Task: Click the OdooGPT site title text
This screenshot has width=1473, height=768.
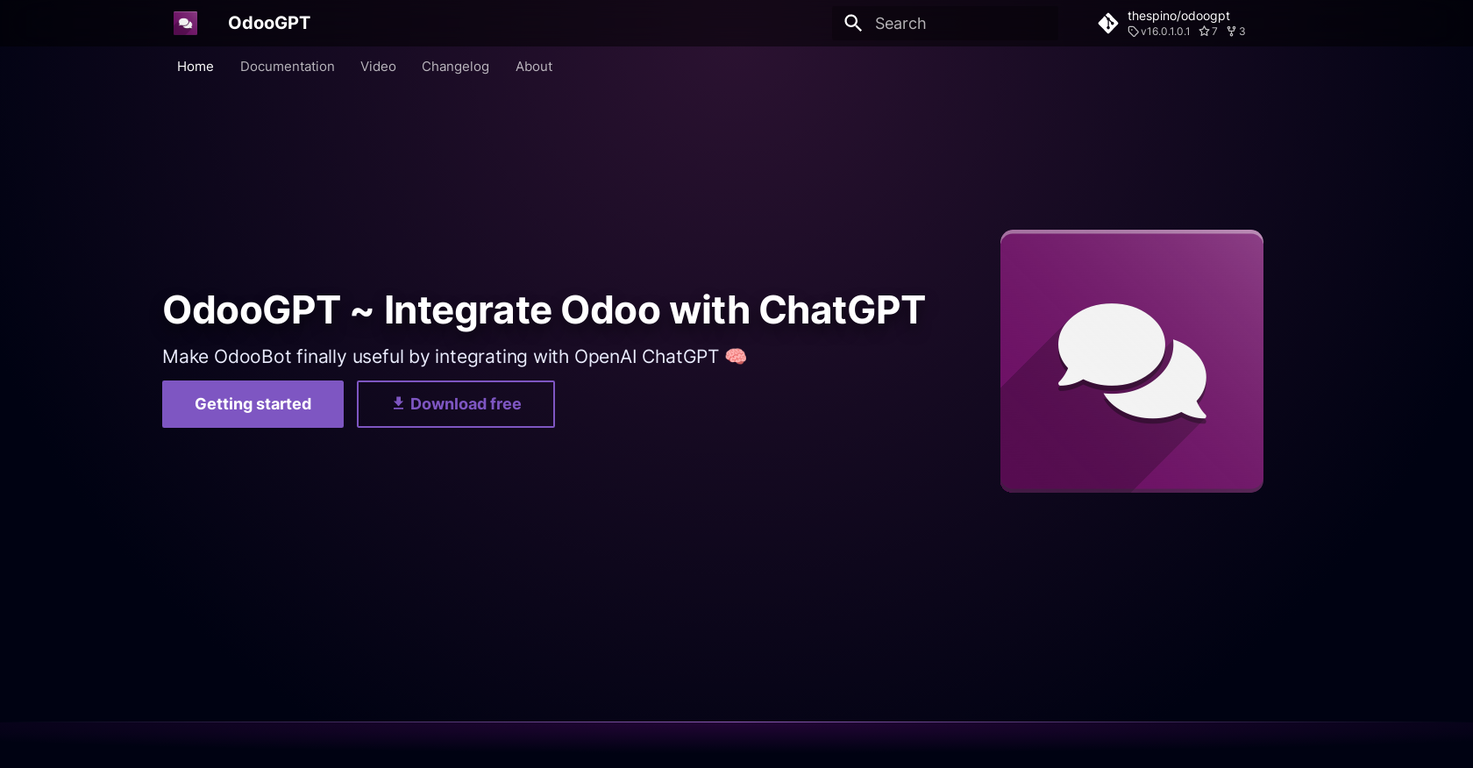Action: tap(269, 23)
